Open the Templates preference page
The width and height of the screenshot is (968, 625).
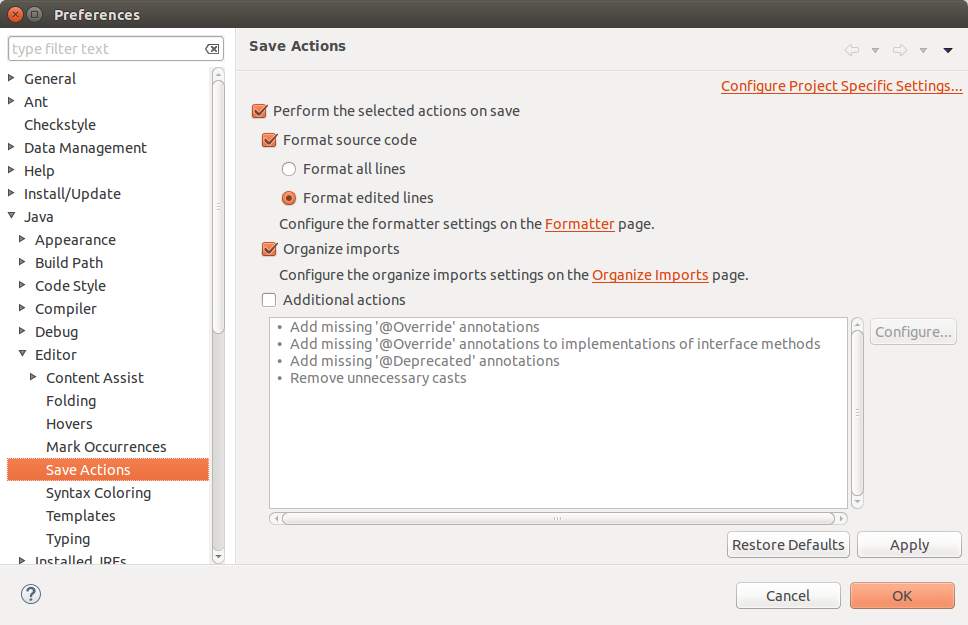pyautogui.click(x=81, y=516)
